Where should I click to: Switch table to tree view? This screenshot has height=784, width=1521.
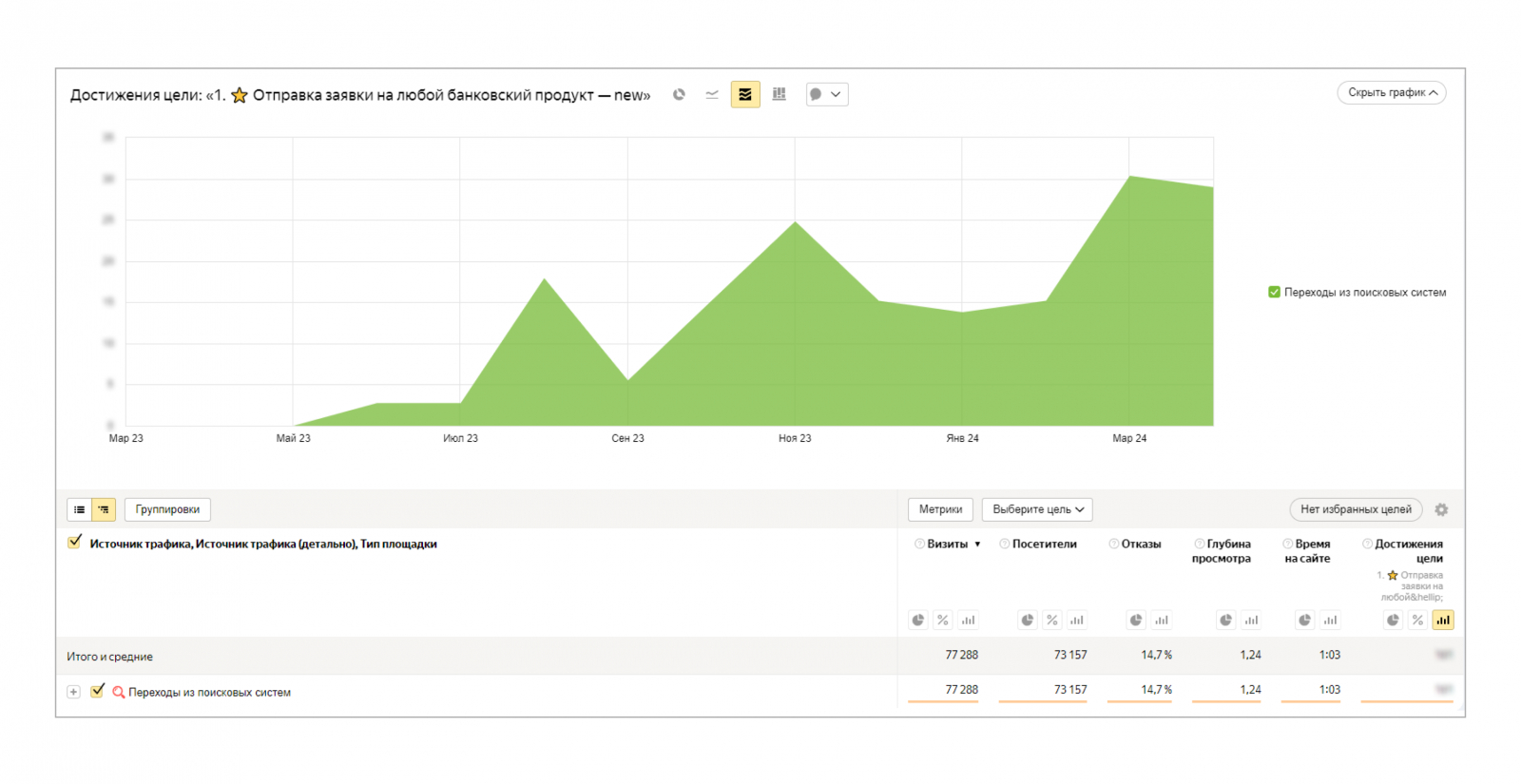pos(104,509)
